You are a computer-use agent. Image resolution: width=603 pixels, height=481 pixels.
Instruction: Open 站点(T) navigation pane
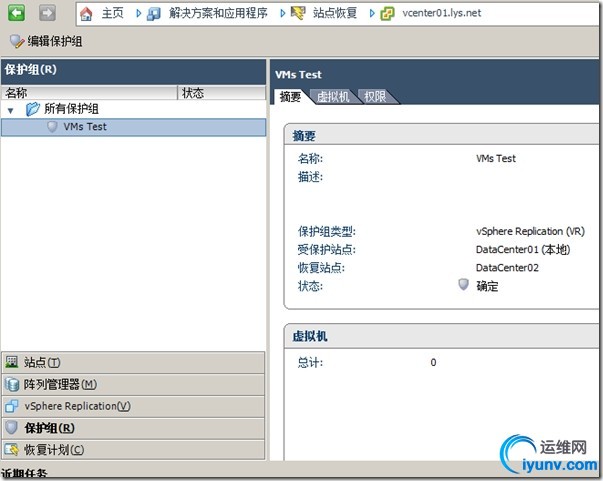pyautogui.click(x=133, y=362)
